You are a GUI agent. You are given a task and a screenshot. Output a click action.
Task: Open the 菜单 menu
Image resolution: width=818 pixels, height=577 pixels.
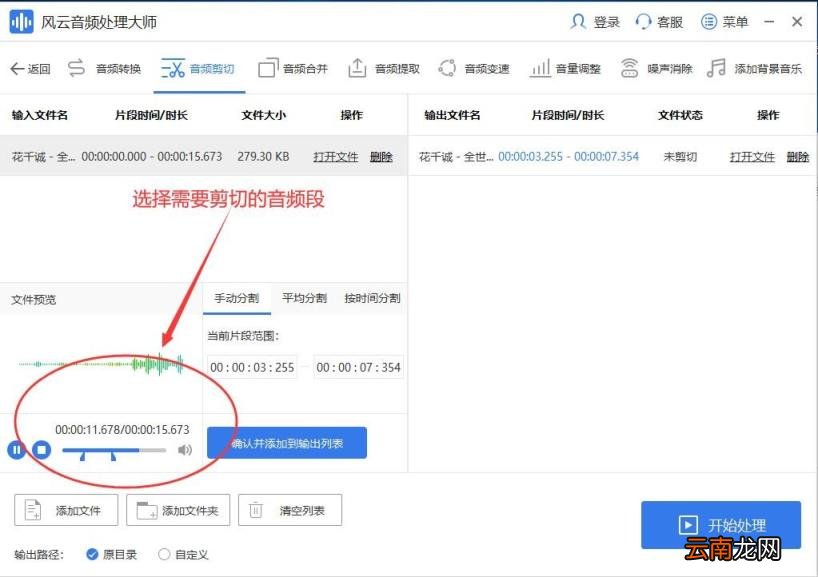click(x=724, y=22)
